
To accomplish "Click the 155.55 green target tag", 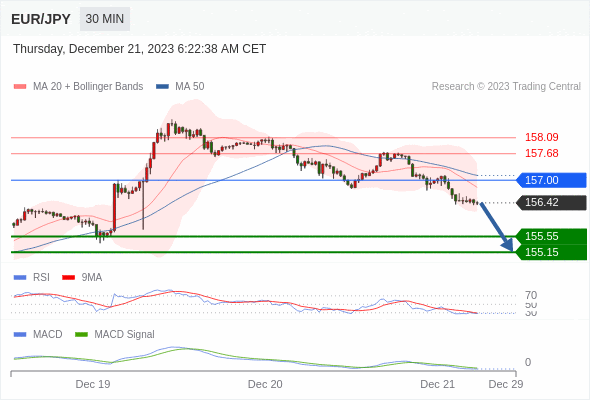I will pyautogui.click(x=551, y=236).
